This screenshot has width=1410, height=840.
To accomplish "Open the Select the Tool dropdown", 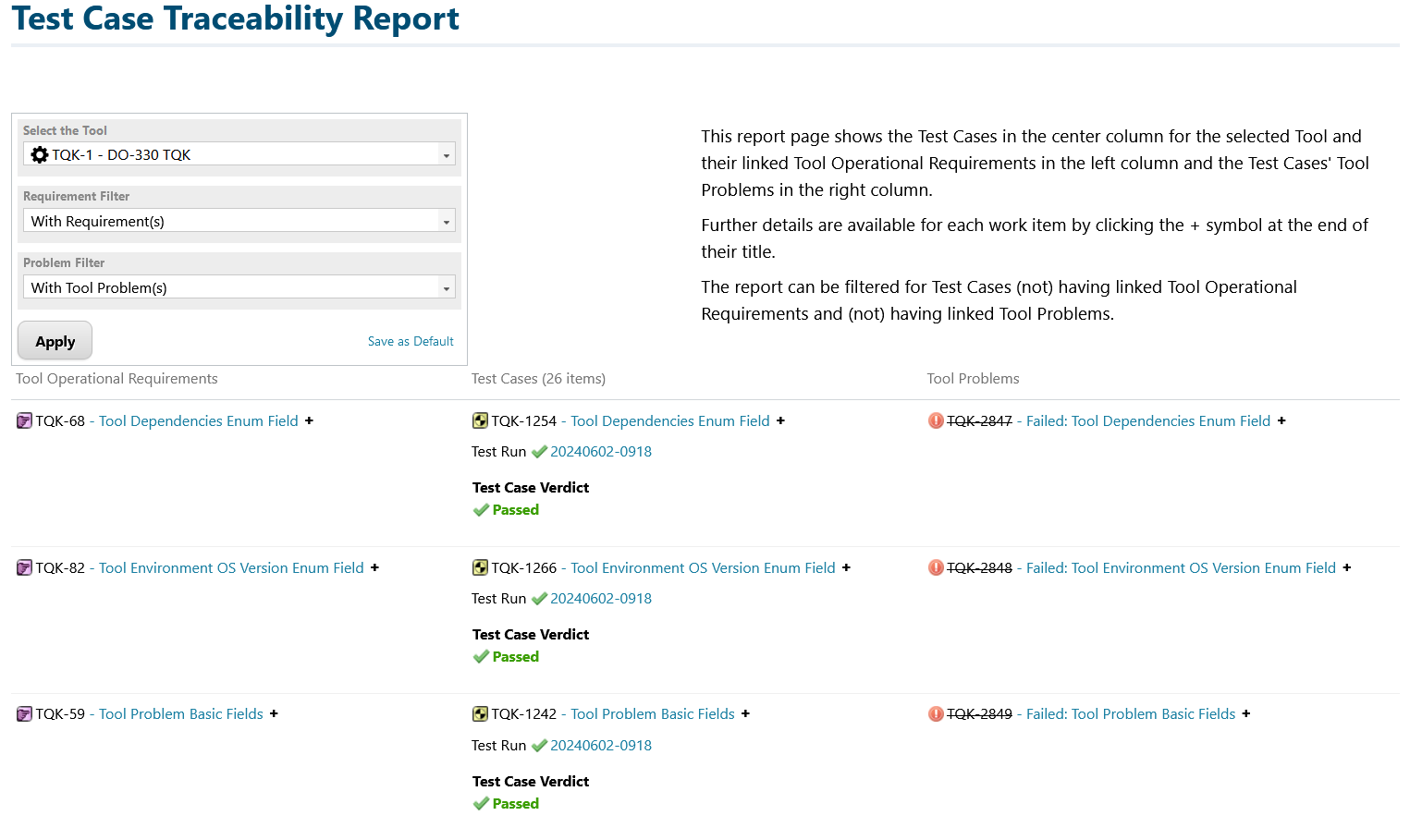I will [239, 154].
